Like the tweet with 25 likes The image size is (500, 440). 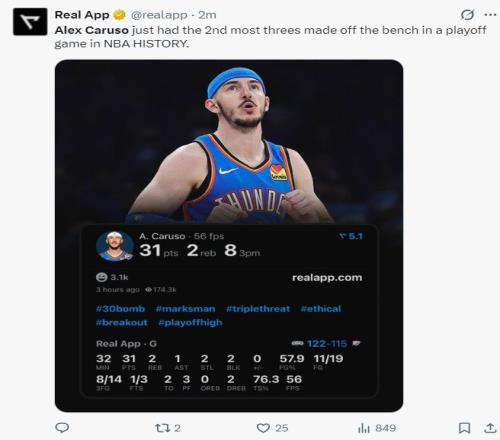point(272,428)
